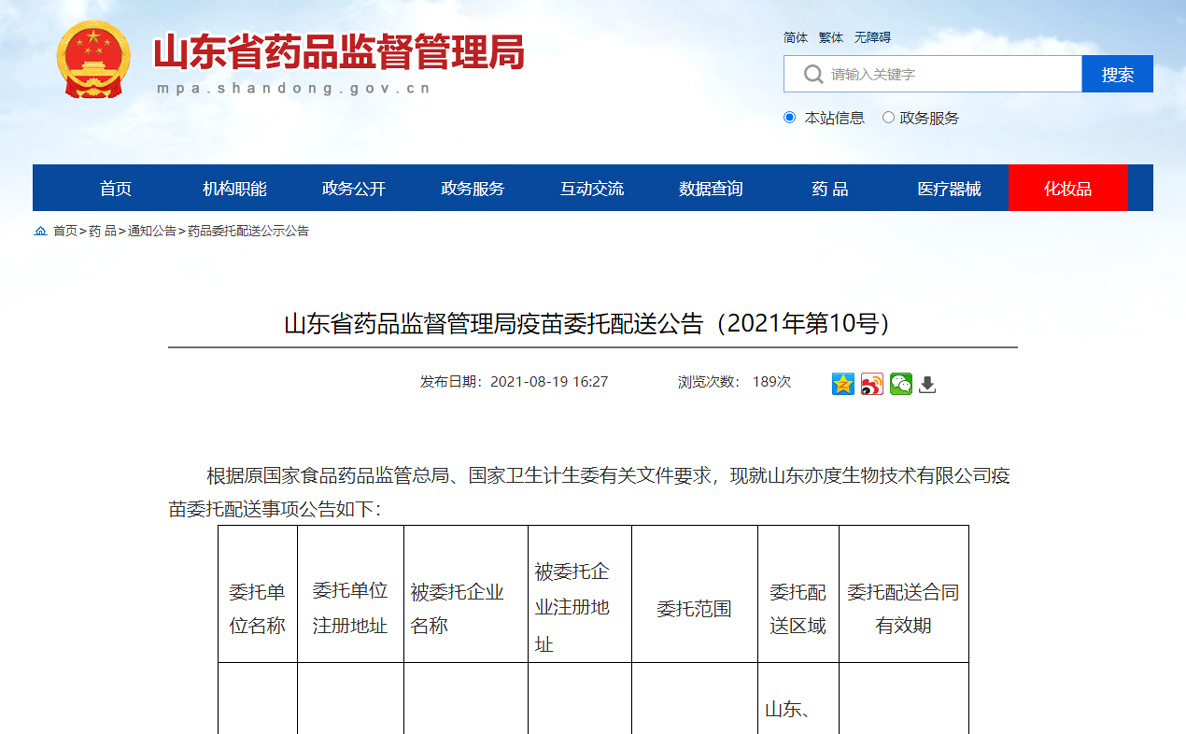This screenshot has height=734, width=1186.
Task: Open the 数据查询 navigation item
Action: click(710, 188)
